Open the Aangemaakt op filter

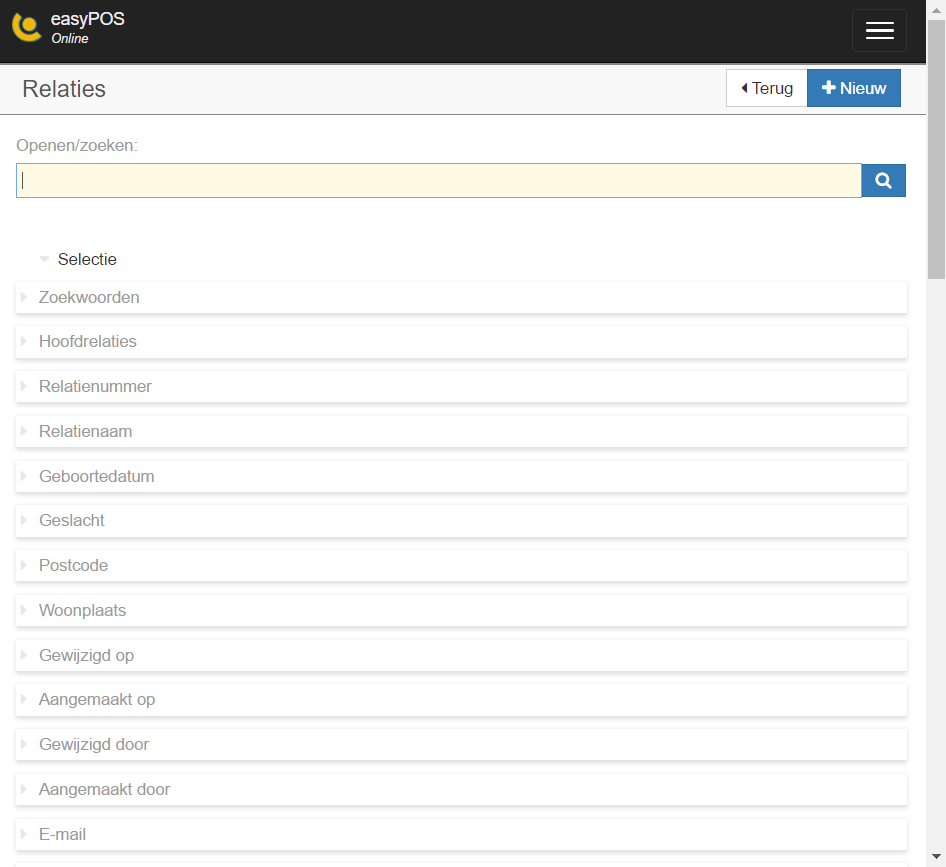pos(462,699)
